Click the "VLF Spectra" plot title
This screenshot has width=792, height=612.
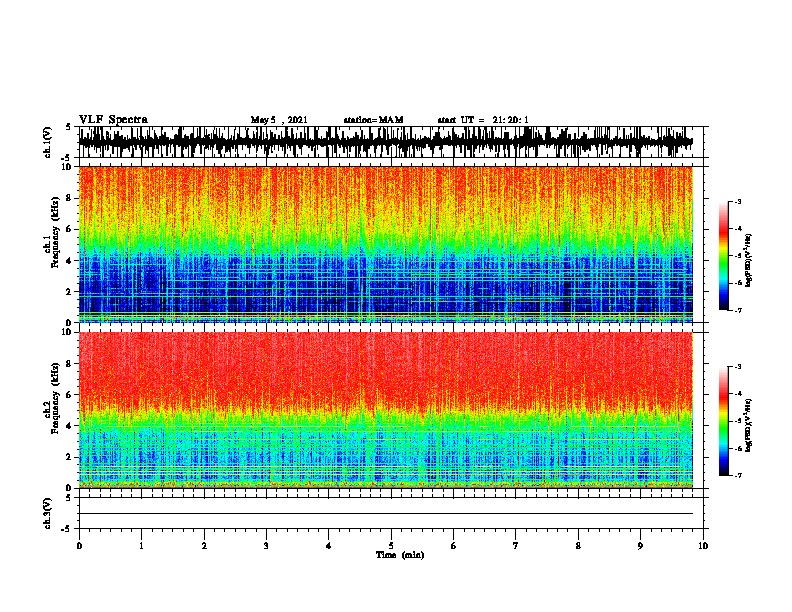(113, 120)
